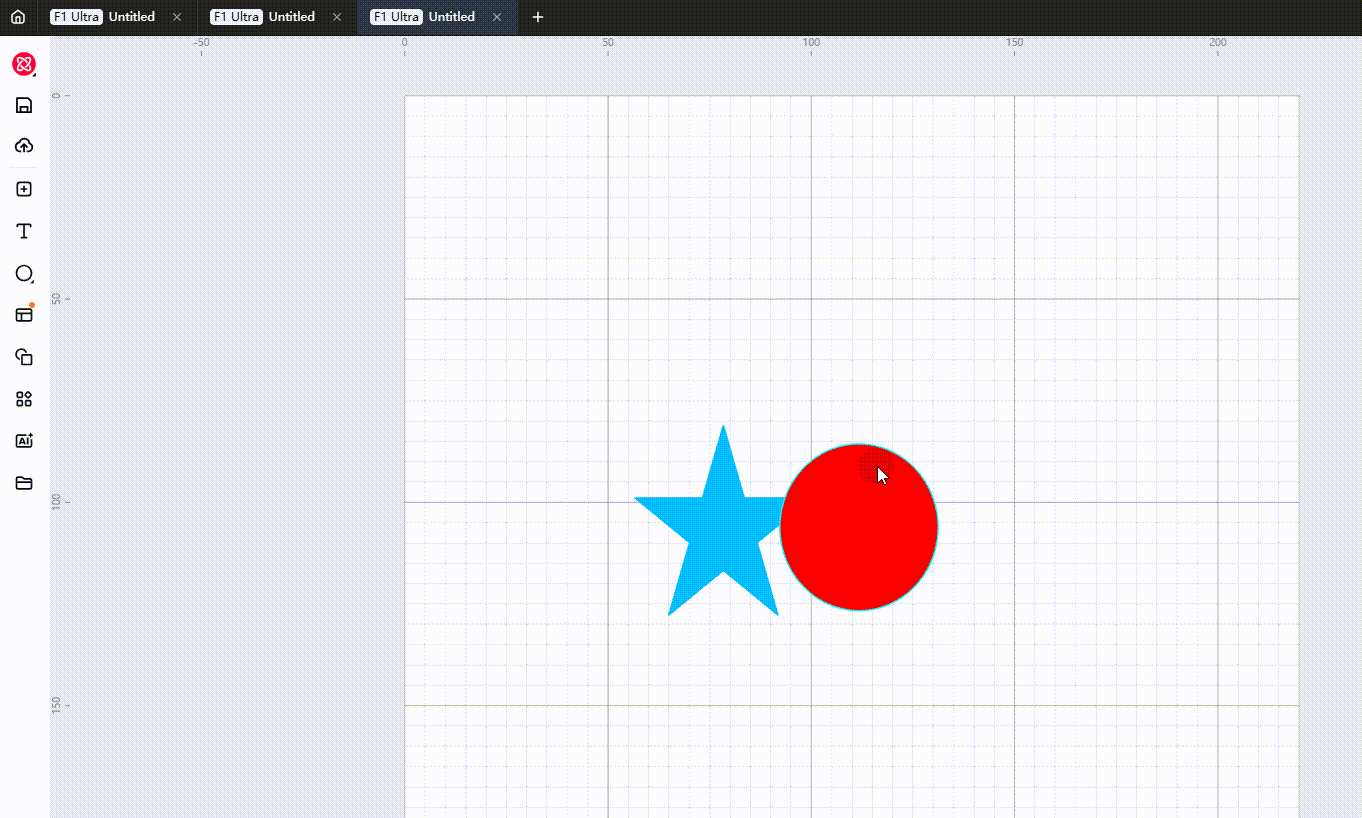Add a new tab with plus button
Image resolution: width=1362 pixels, height=818 pixels.
coord(538,17)
